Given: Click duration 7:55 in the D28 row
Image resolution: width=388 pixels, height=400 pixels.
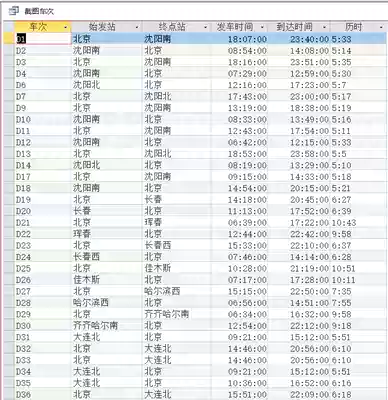Looking at the screenshot, I should [341, 303].
